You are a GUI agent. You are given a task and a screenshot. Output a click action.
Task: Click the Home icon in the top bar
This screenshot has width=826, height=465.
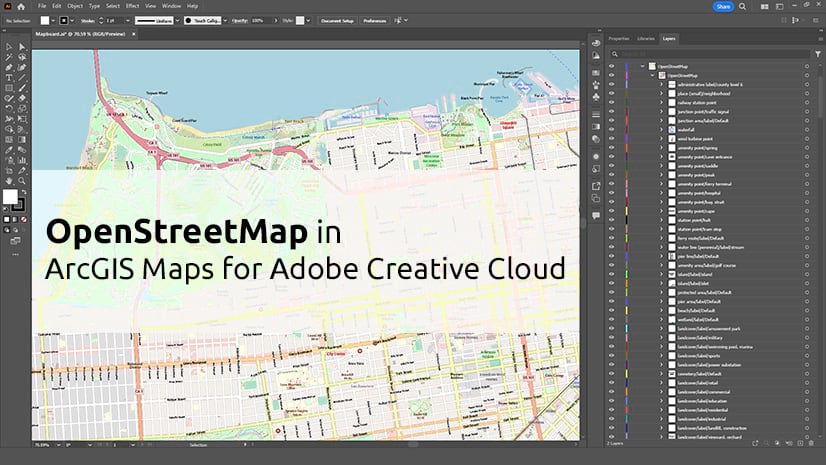click(22, 6)
